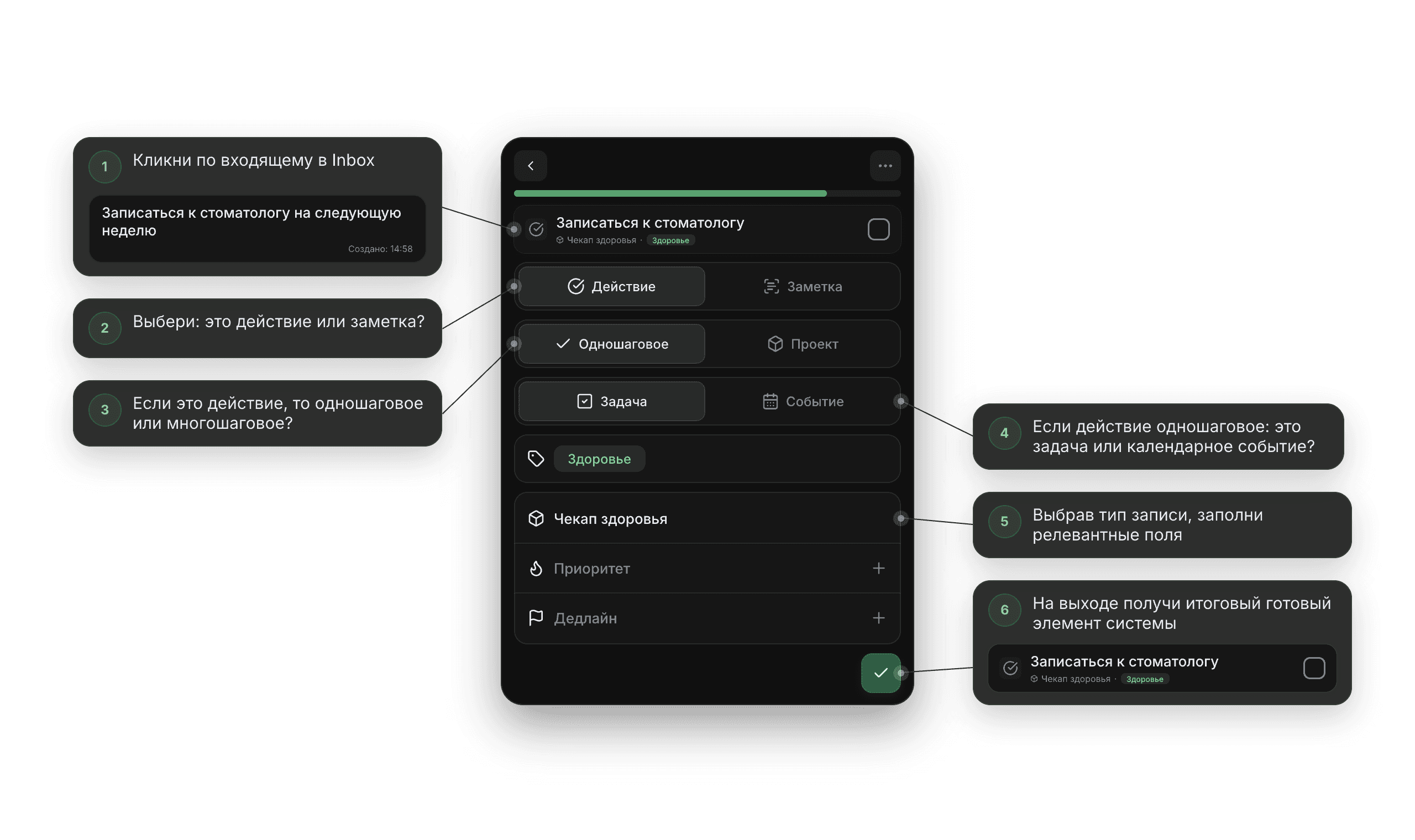This screenshot has height=840, width=1415.
Task: Choose Одношаговое action type
Action: point(611,344)
